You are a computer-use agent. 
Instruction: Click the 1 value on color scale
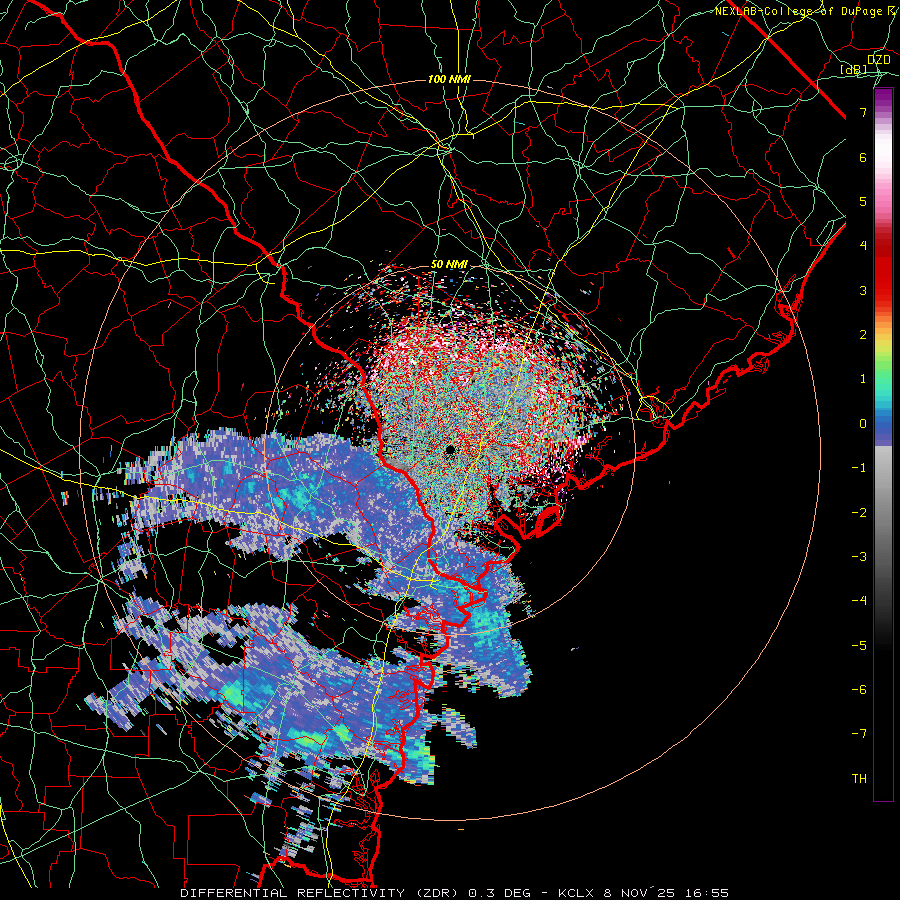[863, 379]
